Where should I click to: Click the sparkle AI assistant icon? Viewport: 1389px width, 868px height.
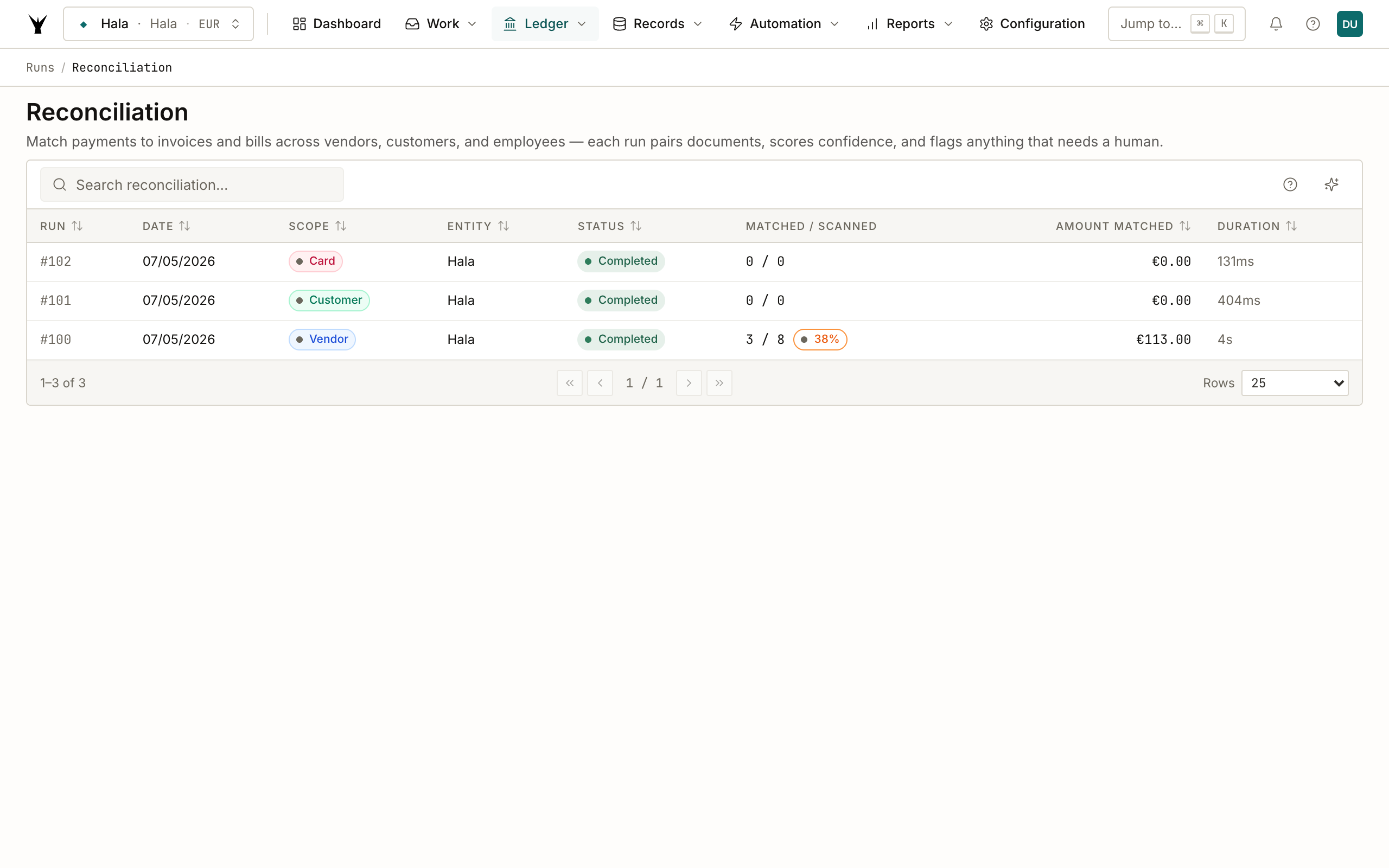(1331, 184)
